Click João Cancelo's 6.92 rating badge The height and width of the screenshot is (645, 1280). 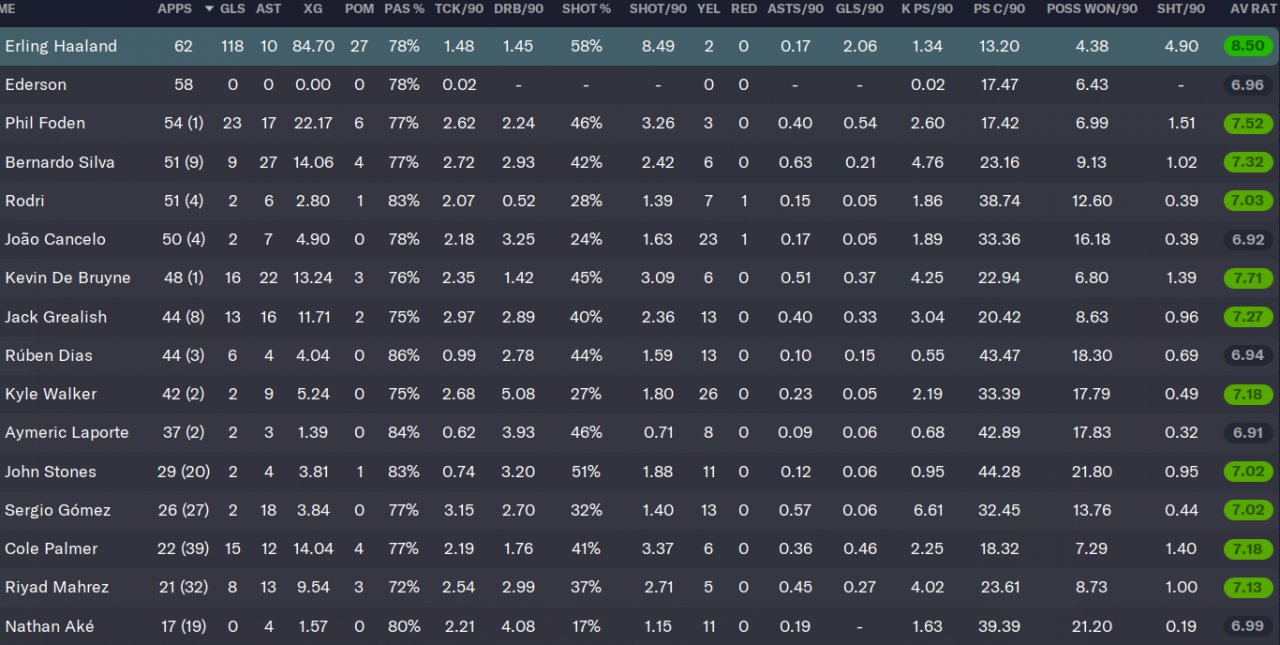coord(1248,239)
